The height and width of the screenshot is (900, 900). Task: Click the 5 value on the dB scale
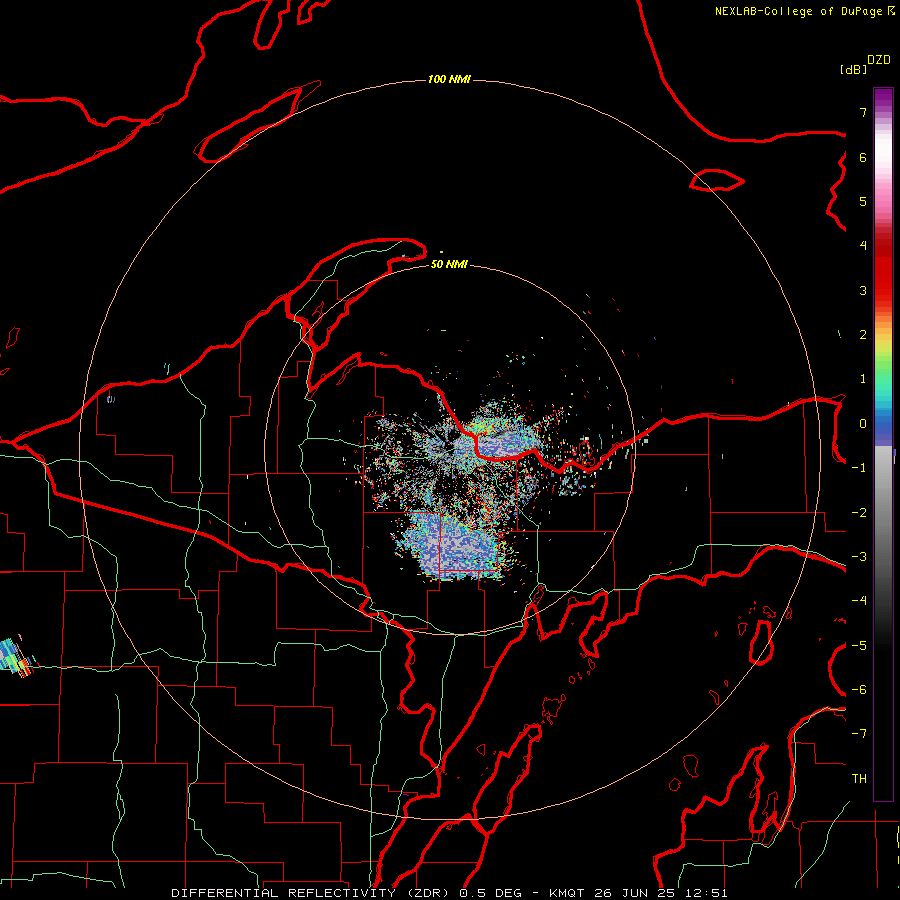click(x=863, y=201)
